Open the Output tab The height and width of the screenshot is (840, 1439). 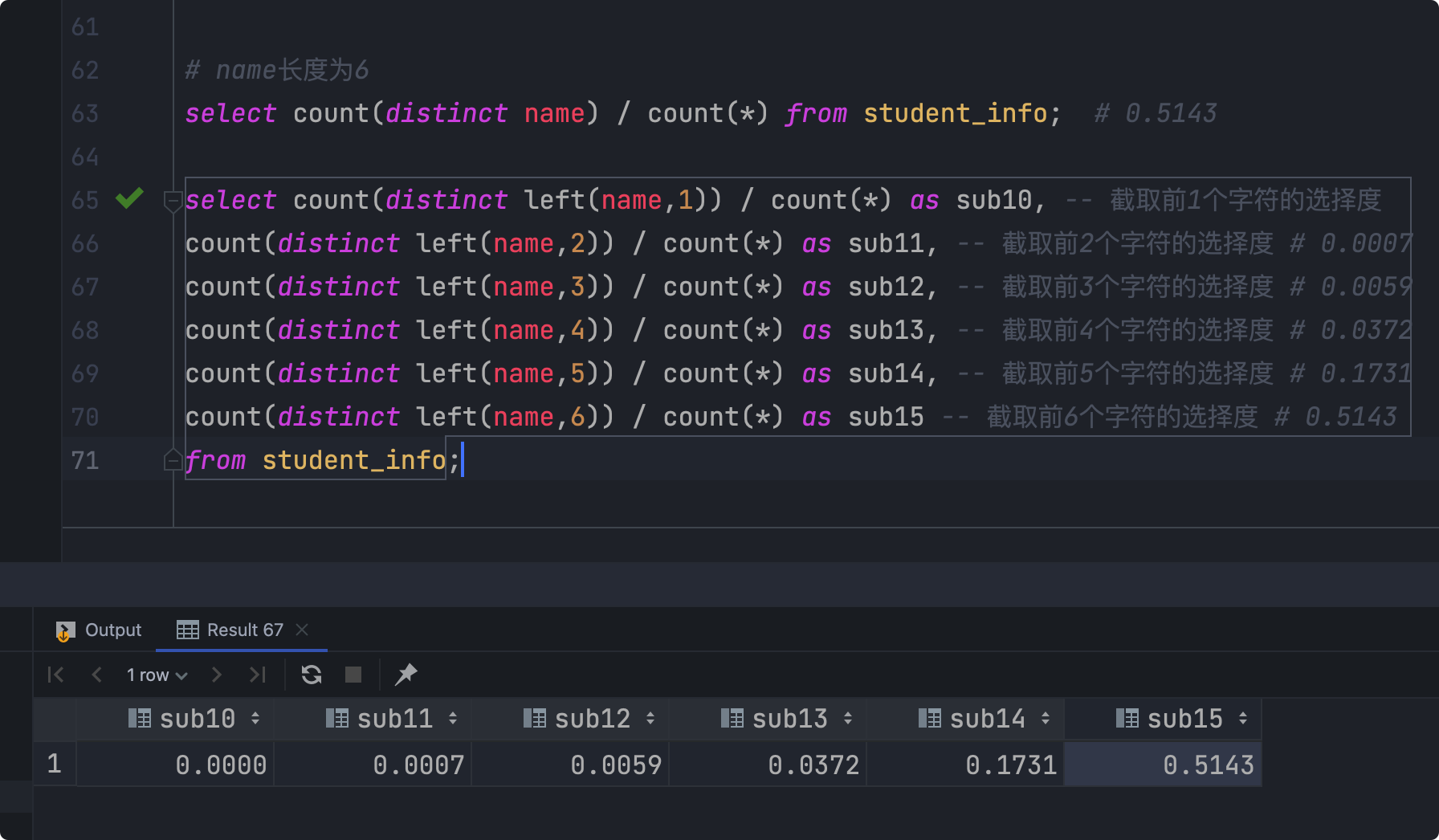pos(99,630)
